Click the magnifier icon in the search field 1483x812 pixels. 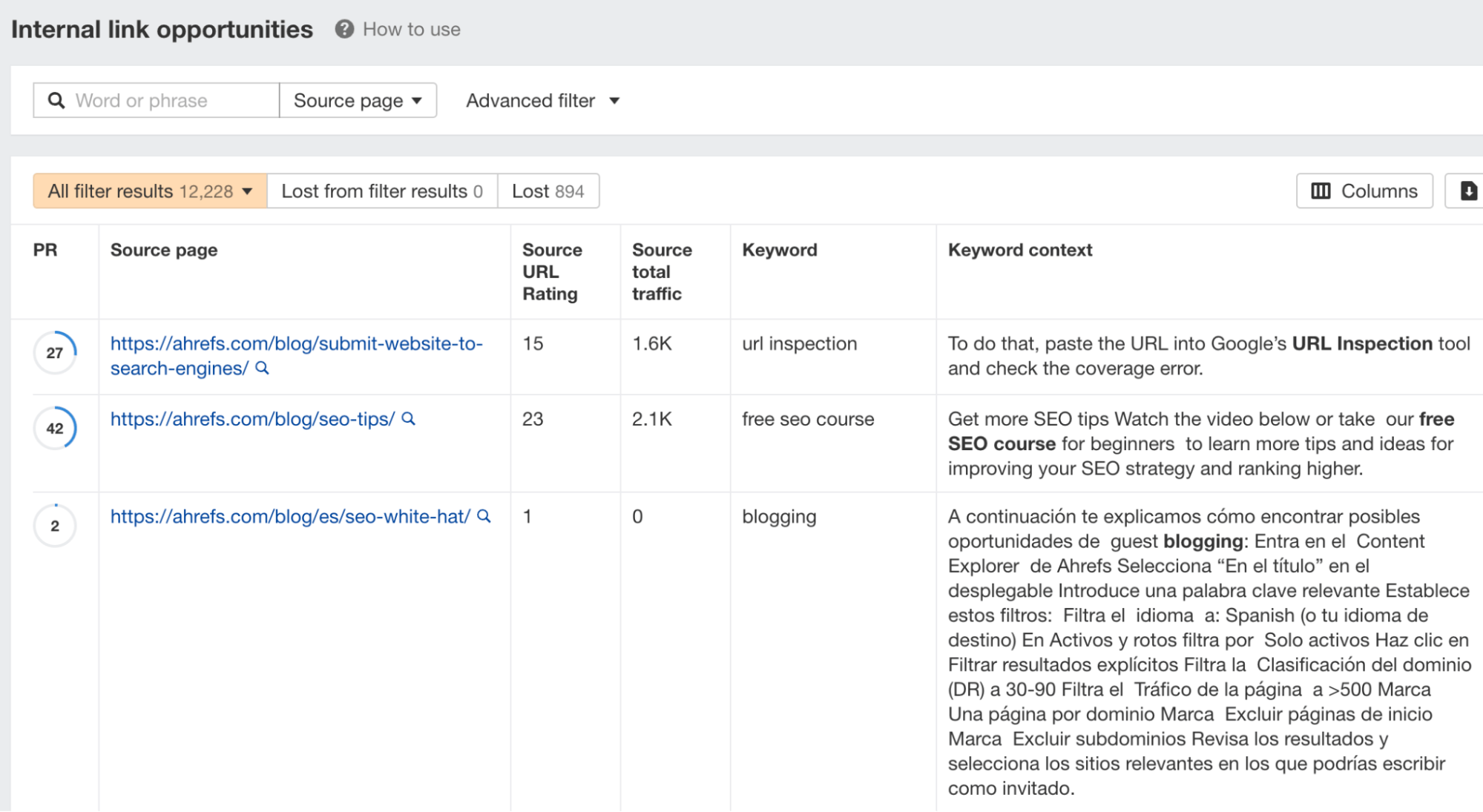pyautogui.click(x=57, y=99)
